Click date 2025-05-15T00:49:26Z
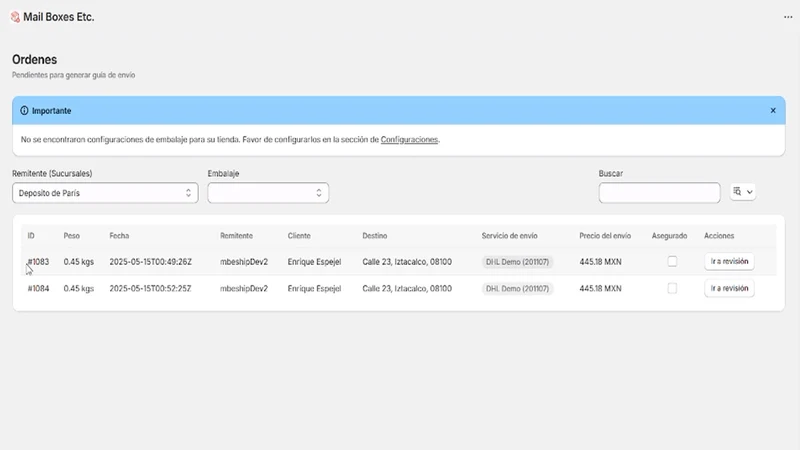Image resolution: width=800 pixels, height=450 pixels. [151, 262]
